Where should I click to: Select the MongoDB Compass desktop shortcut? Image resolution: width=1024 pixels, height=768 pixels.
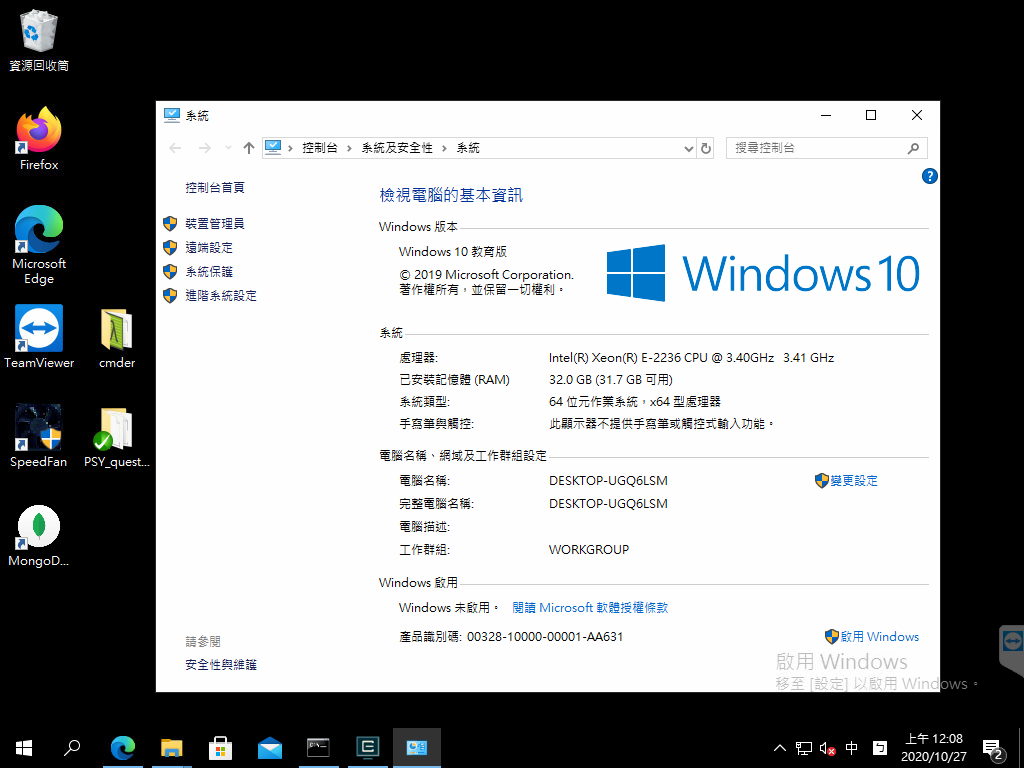click(x=39, y=536)
